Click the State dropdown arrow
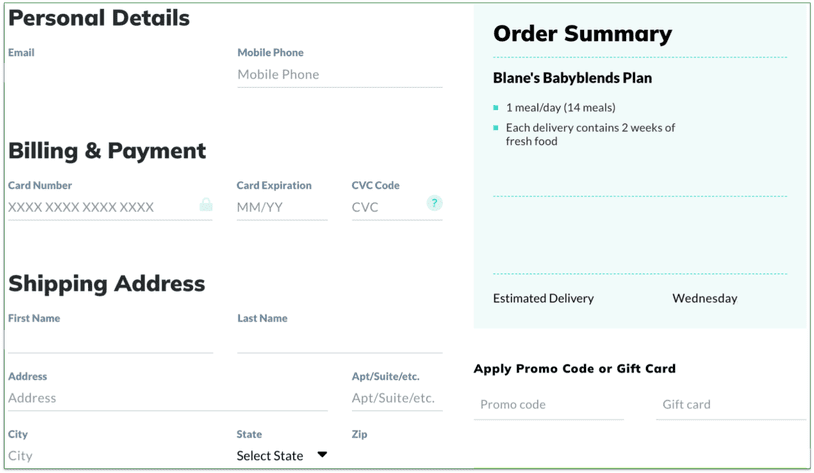 (322, 455)
